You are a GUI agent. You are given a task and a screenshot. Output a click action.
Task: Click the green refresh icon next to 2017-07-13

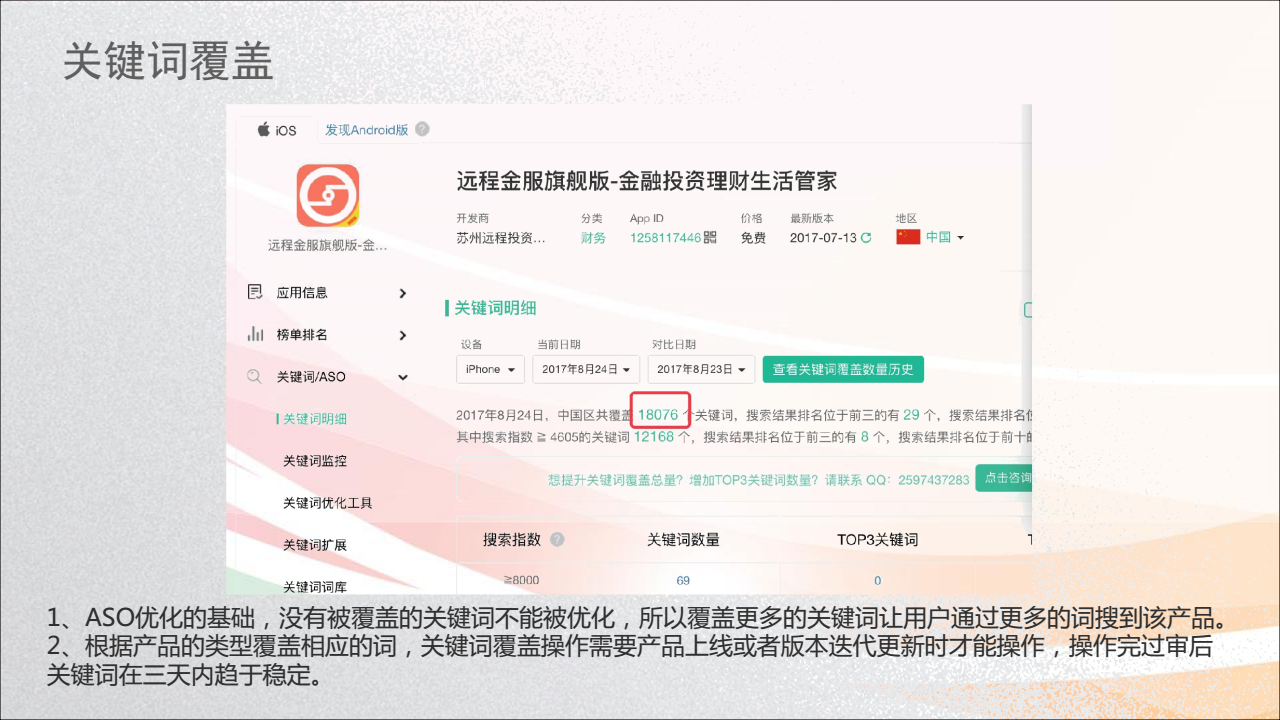(866, 238)
